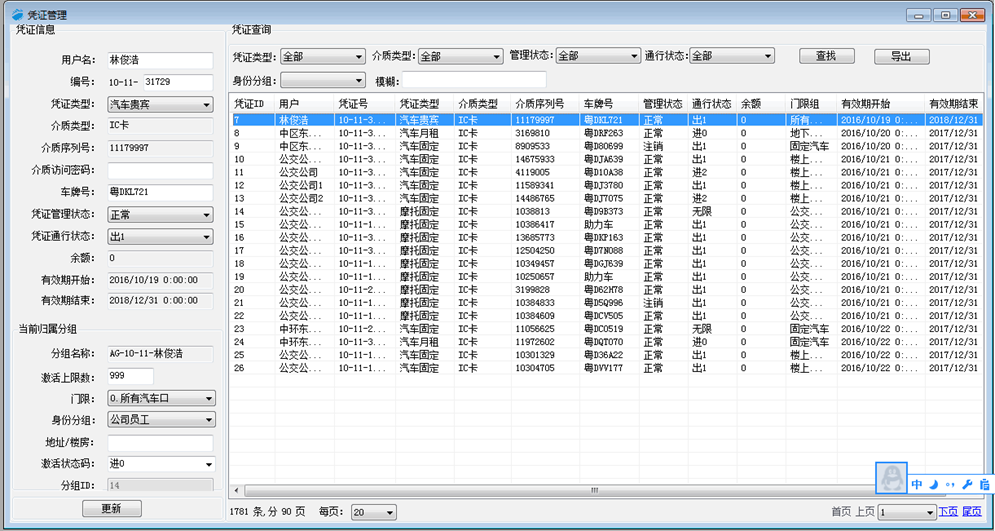Open the 凭证管理状态 dropdown

(161, 215)
